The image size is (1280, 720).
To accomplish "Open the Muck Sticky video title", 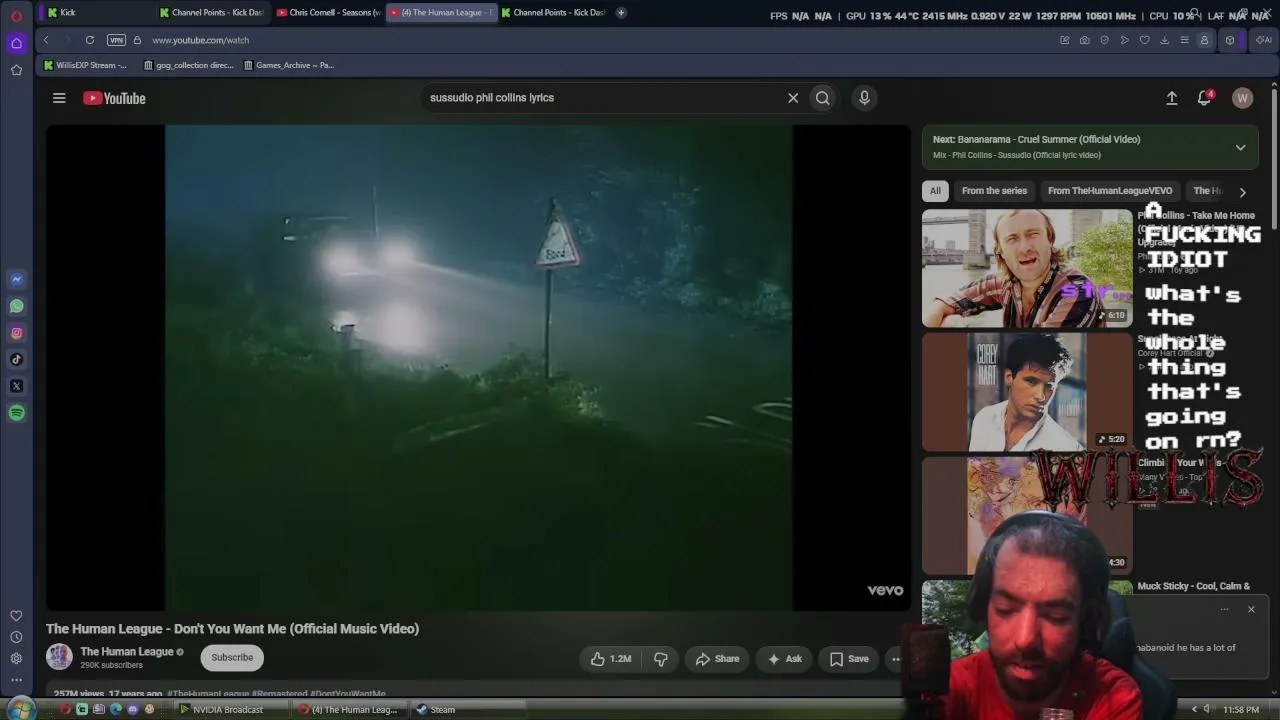I will 1194,586.
